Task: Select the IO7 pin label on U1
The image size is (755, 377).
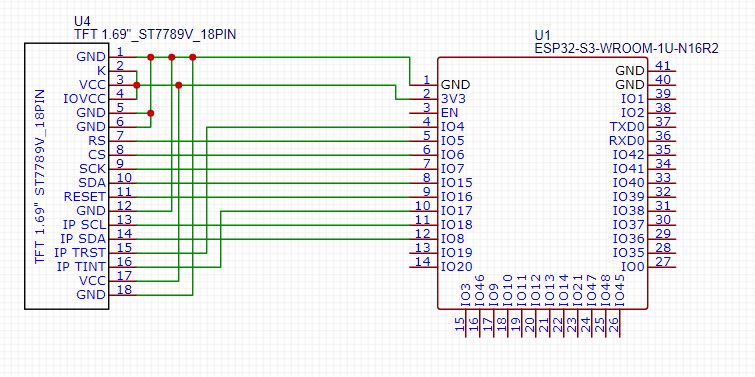Action: [x=453, y=169]
